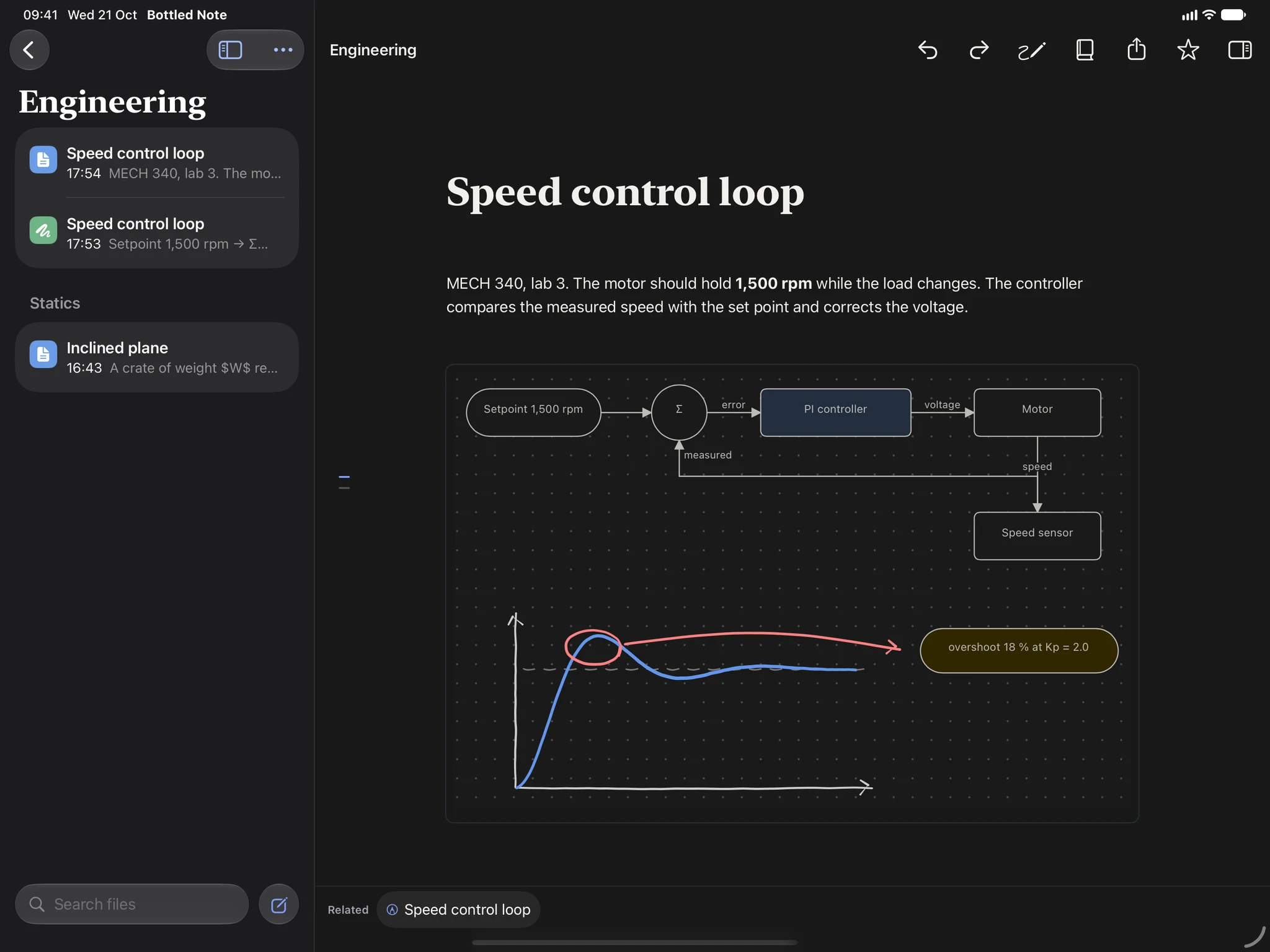Click the 'error' arrow label
Image resolution: width=1270 pixels, height=952 pixels.
point(733,404)
